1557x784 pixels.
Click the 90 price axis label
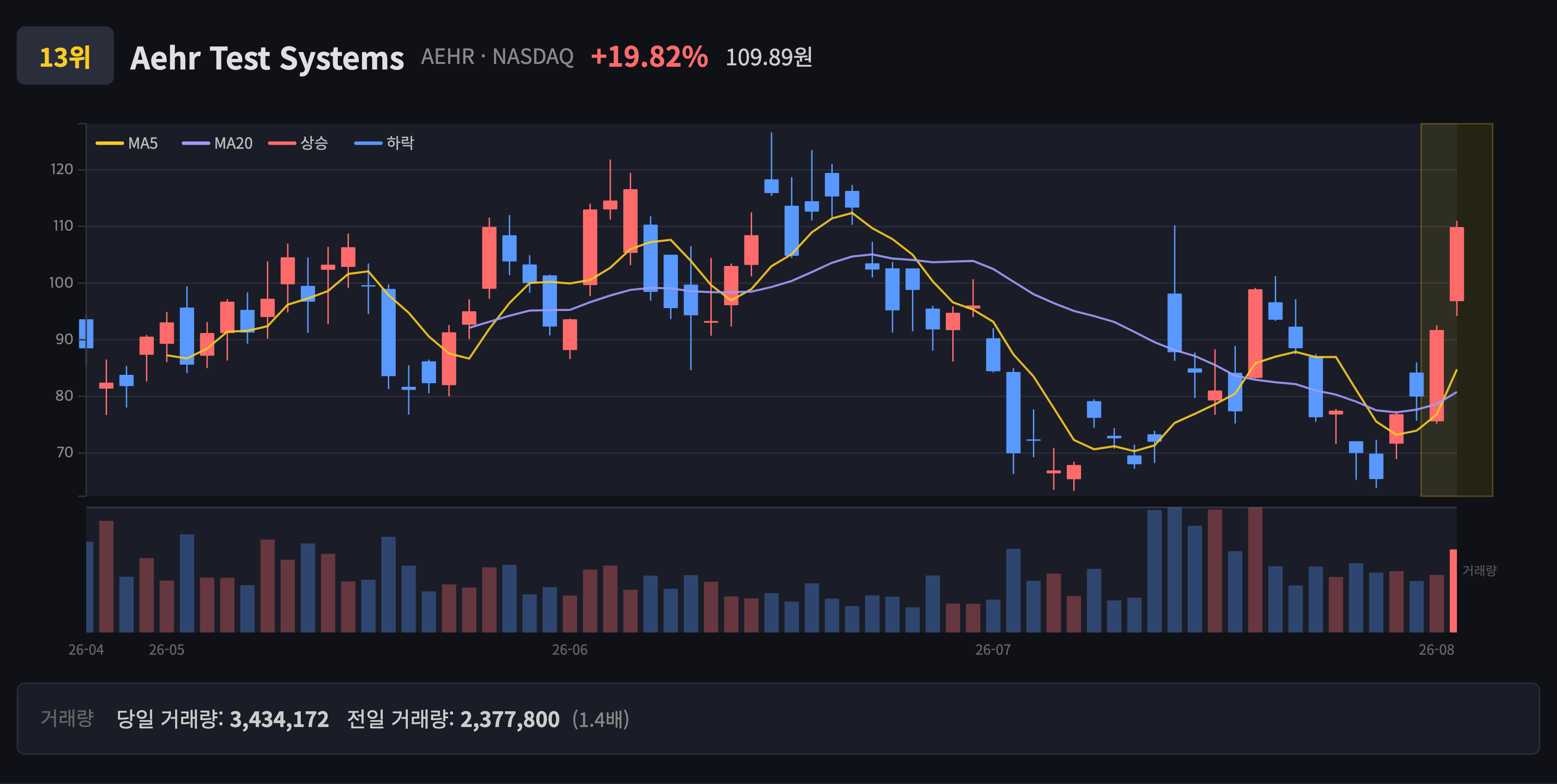[64, 340]
